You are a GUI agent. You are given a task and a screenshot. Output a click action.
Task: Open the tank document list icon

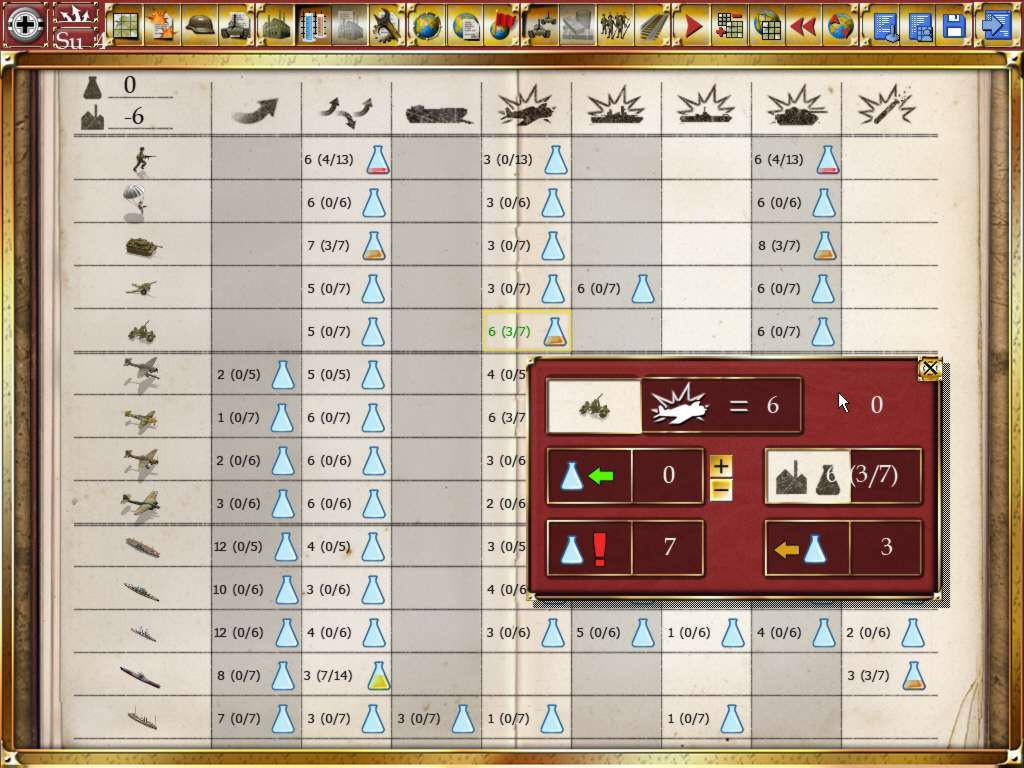(x=238, y=25)
